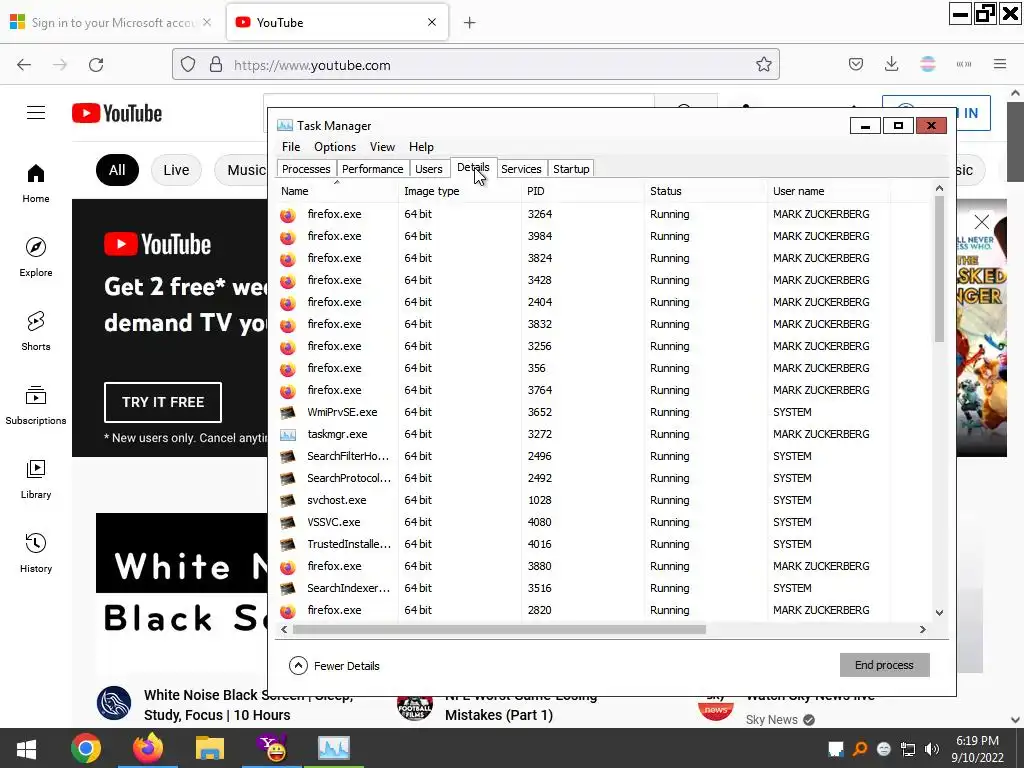Bookmark this page with the star icon

763,64
